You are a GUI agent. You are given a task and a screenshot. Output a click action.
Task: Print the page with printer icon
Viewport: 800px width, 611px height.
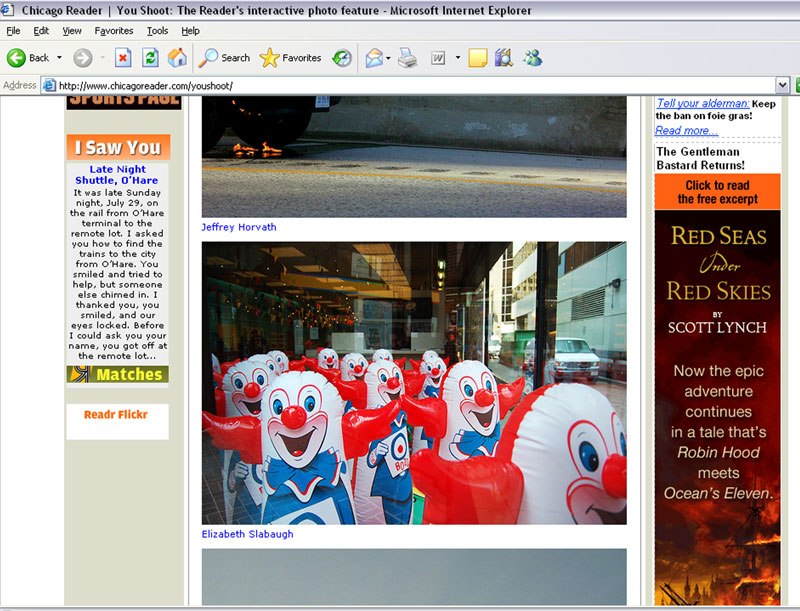point(407,58)
